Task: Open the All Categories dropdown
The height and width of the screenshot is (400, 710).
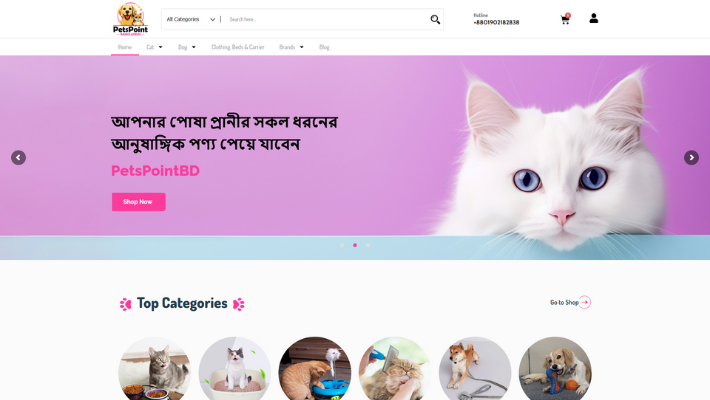Action: point(191,19)
